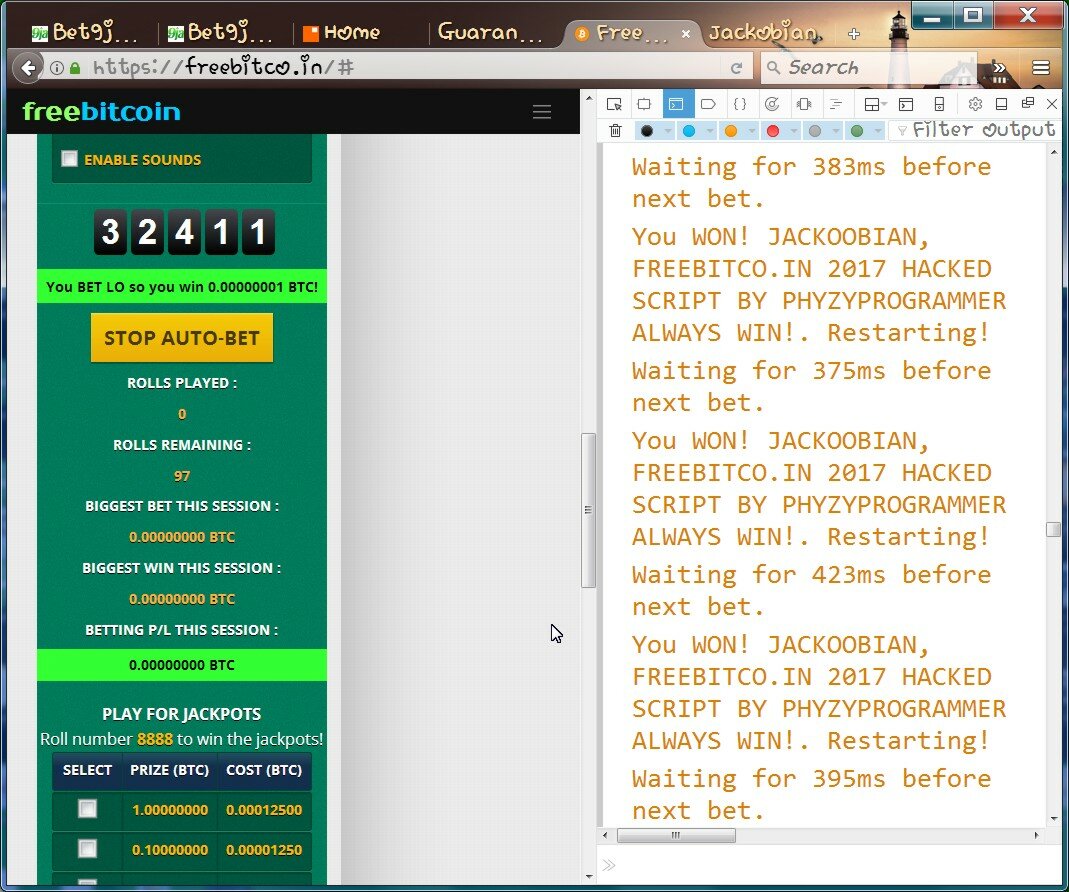Close the Free... tab
The image size is (1069, 892).
tap(686, 33)
